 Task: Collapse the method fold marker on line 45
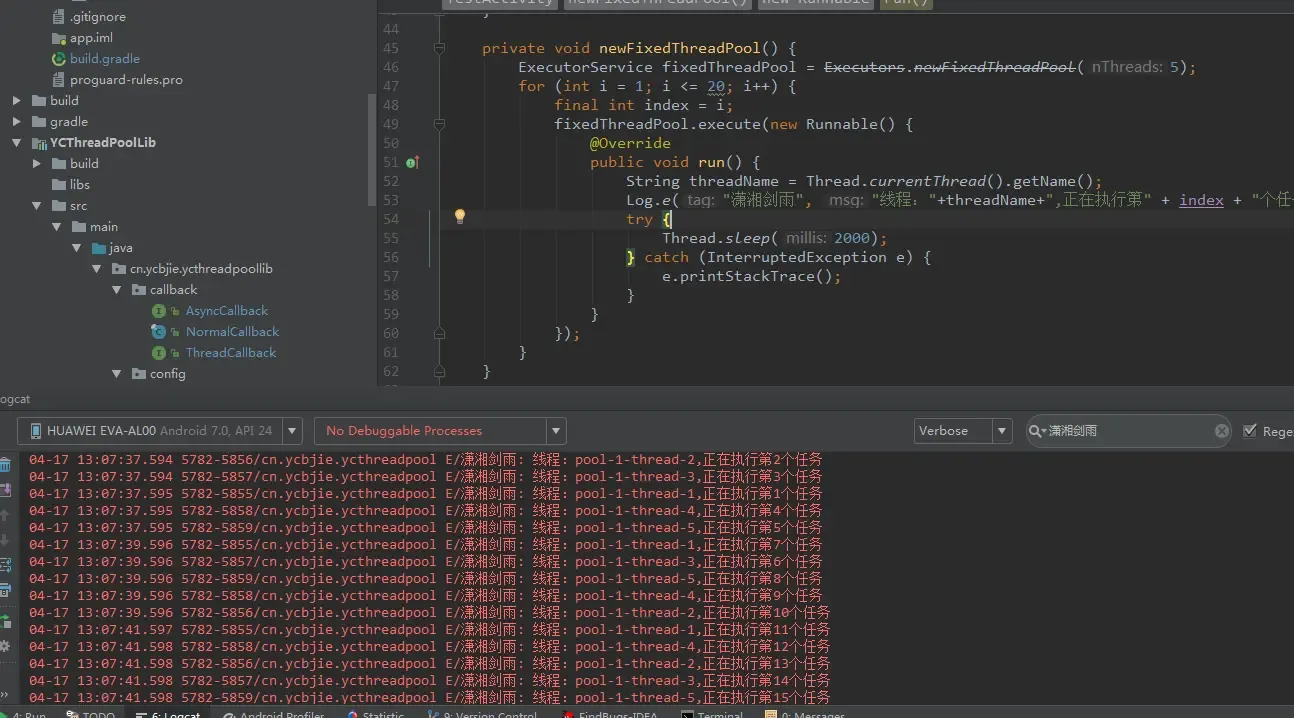click(439, 48)
